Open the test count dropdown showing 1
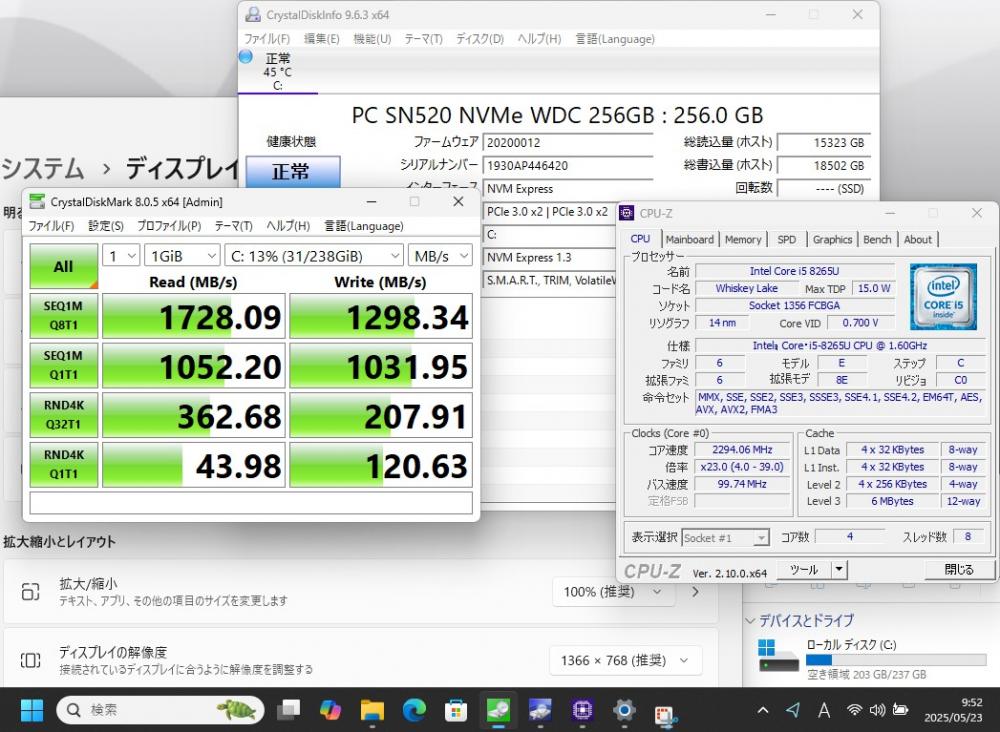The height and width of the screenshot is (732, 1000). tap(121, 256)
